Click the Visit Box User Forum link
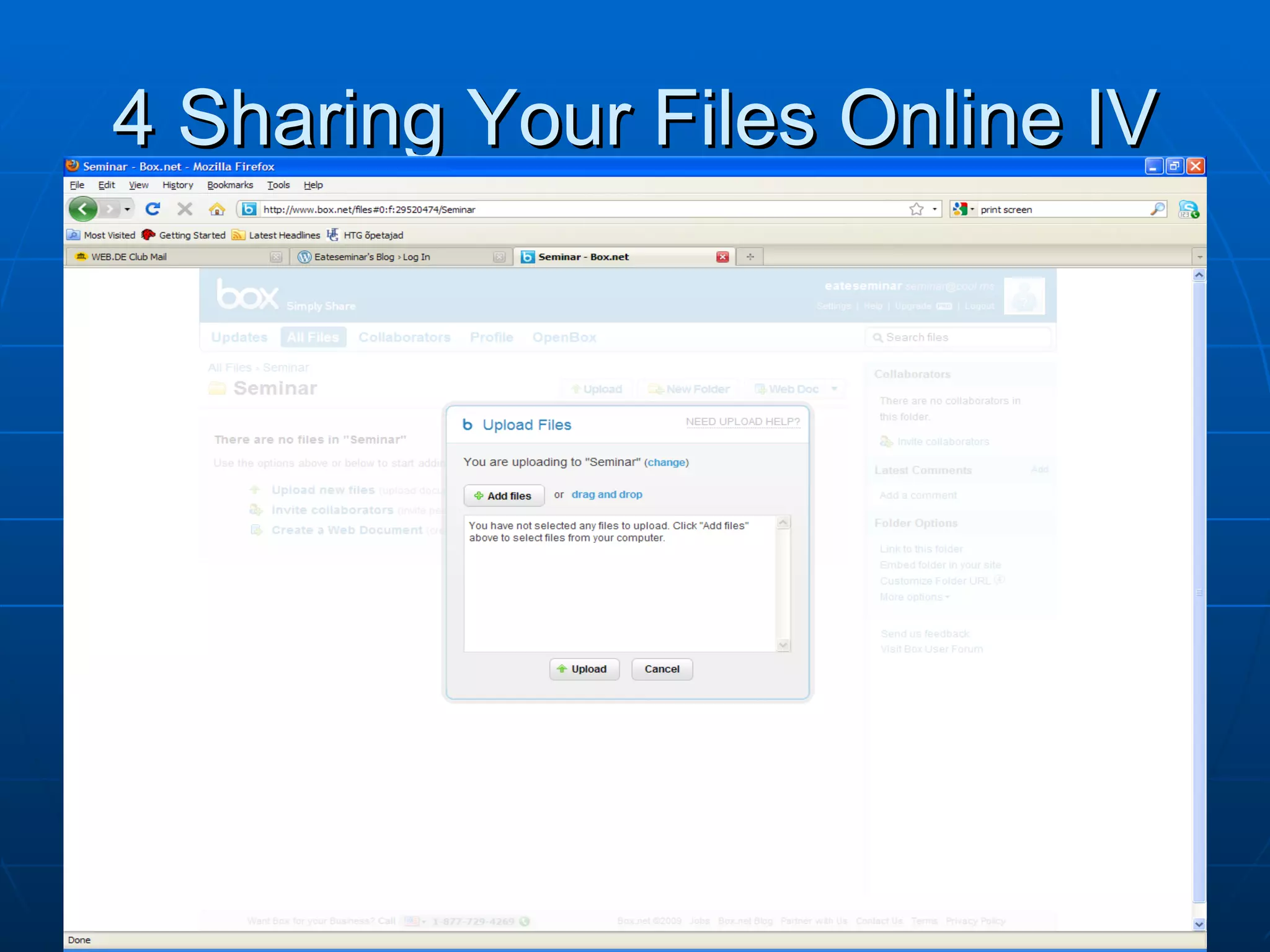This screenshot has width=1270, height=952. 931,649
